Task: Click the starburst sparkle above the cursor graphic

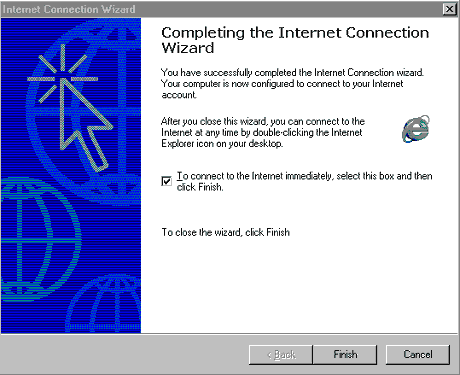Action: 63,74
